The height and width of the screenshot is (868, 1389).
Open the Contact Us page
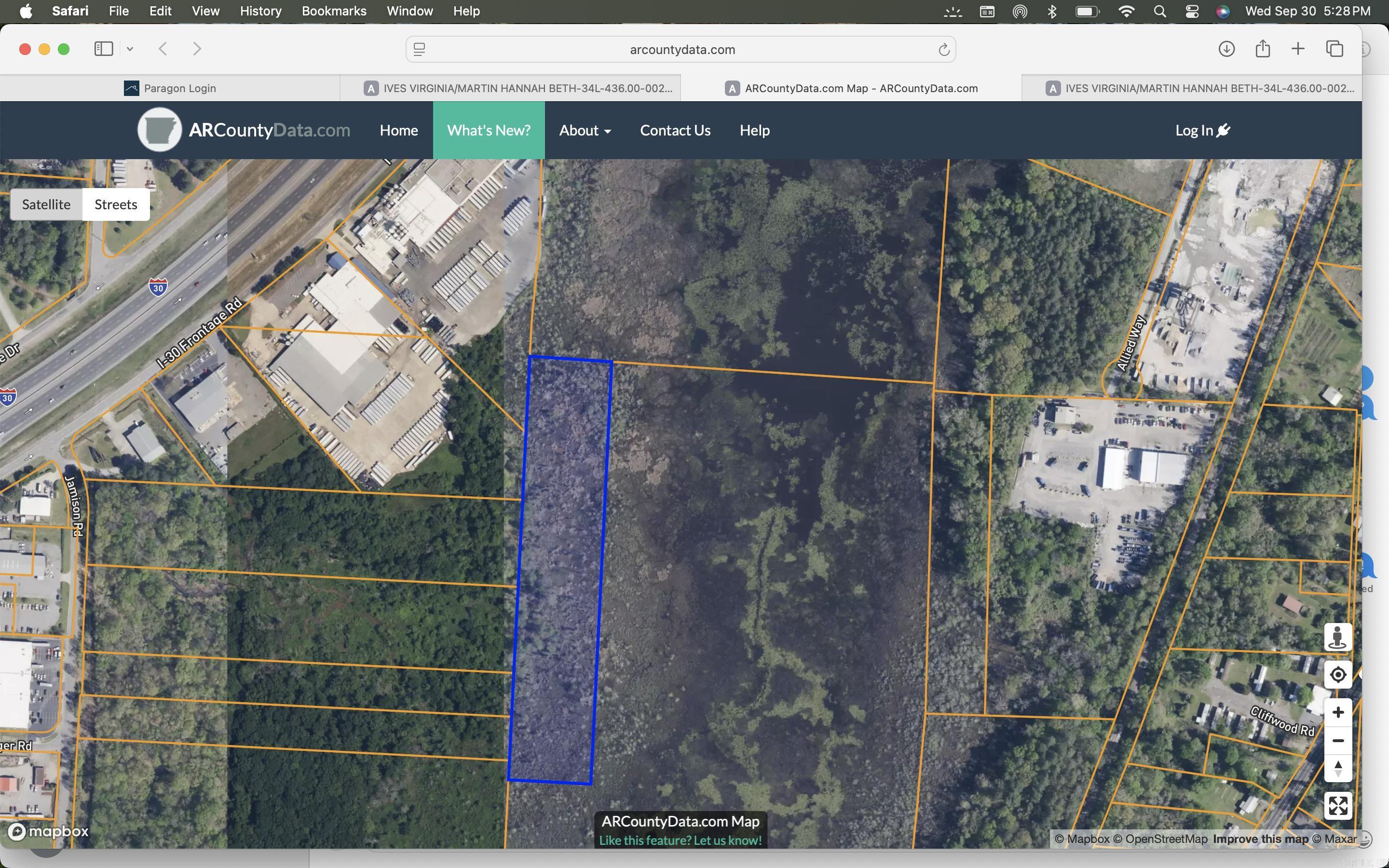(675, 130)
